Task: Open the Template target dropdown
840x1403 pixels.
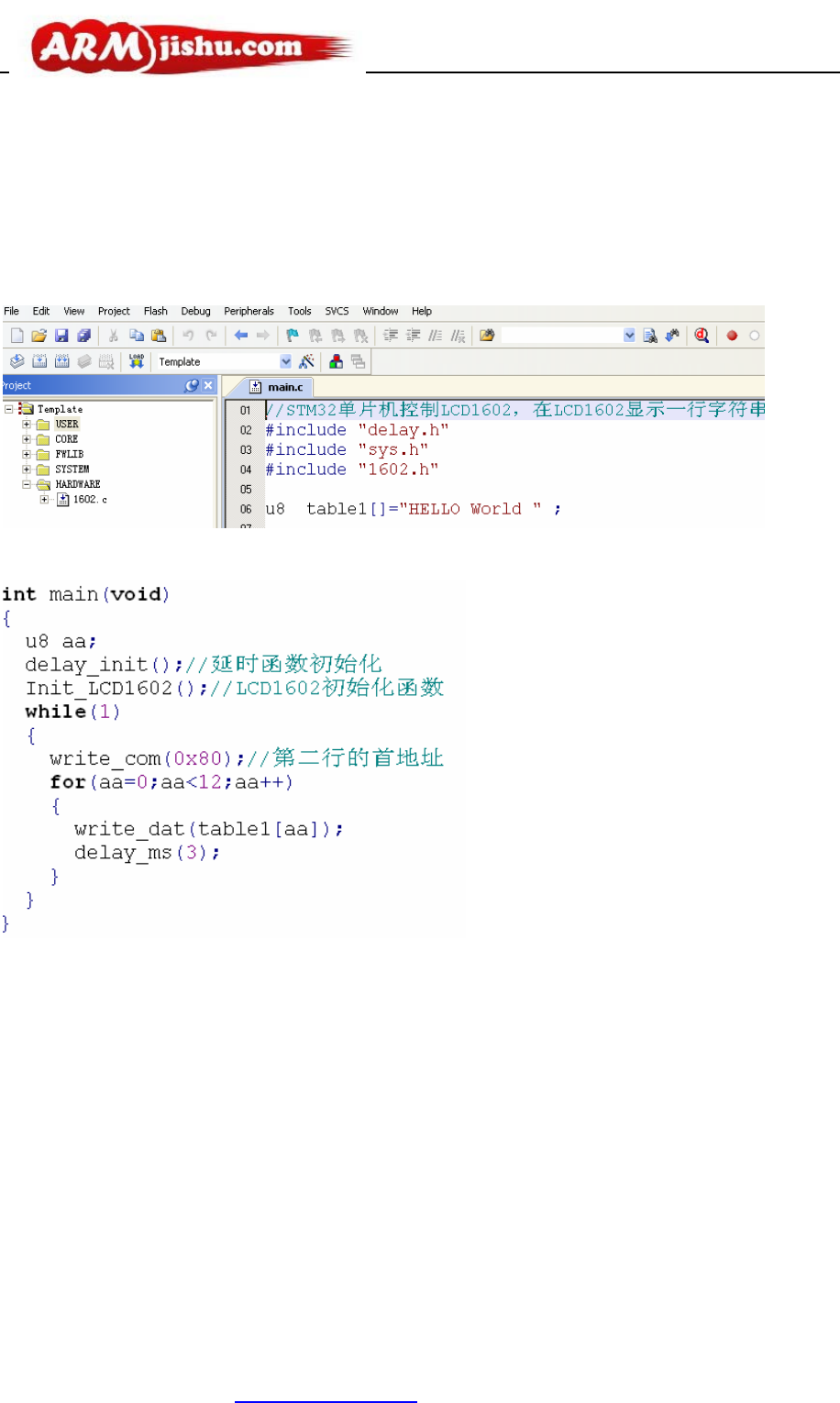Action: 285,361
